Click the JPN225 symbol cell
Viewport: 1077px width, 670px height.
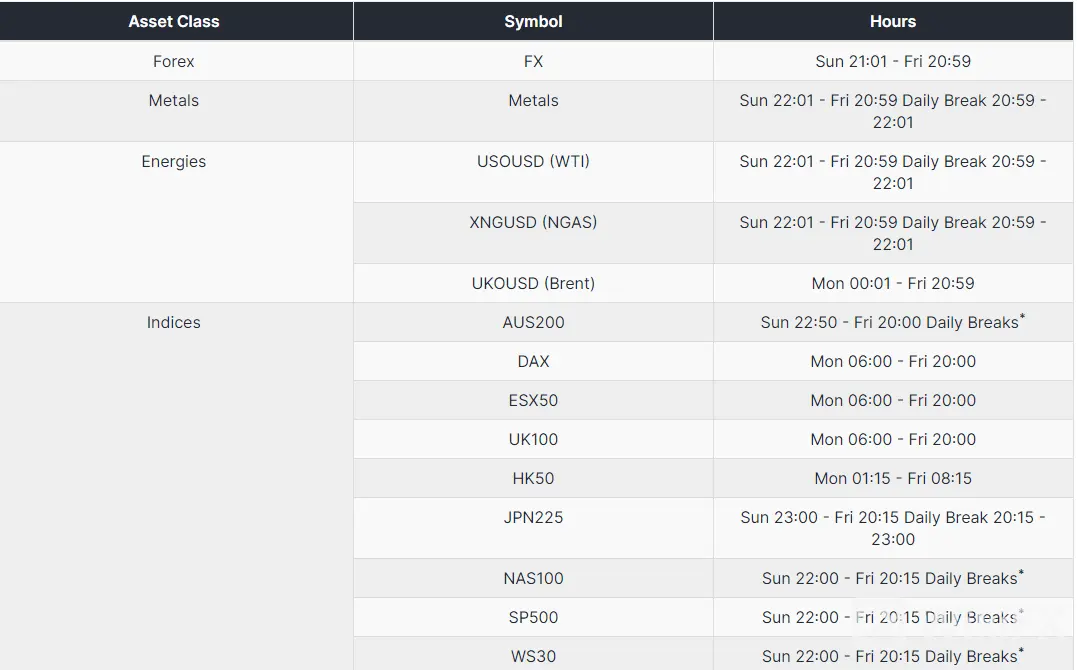533,528
